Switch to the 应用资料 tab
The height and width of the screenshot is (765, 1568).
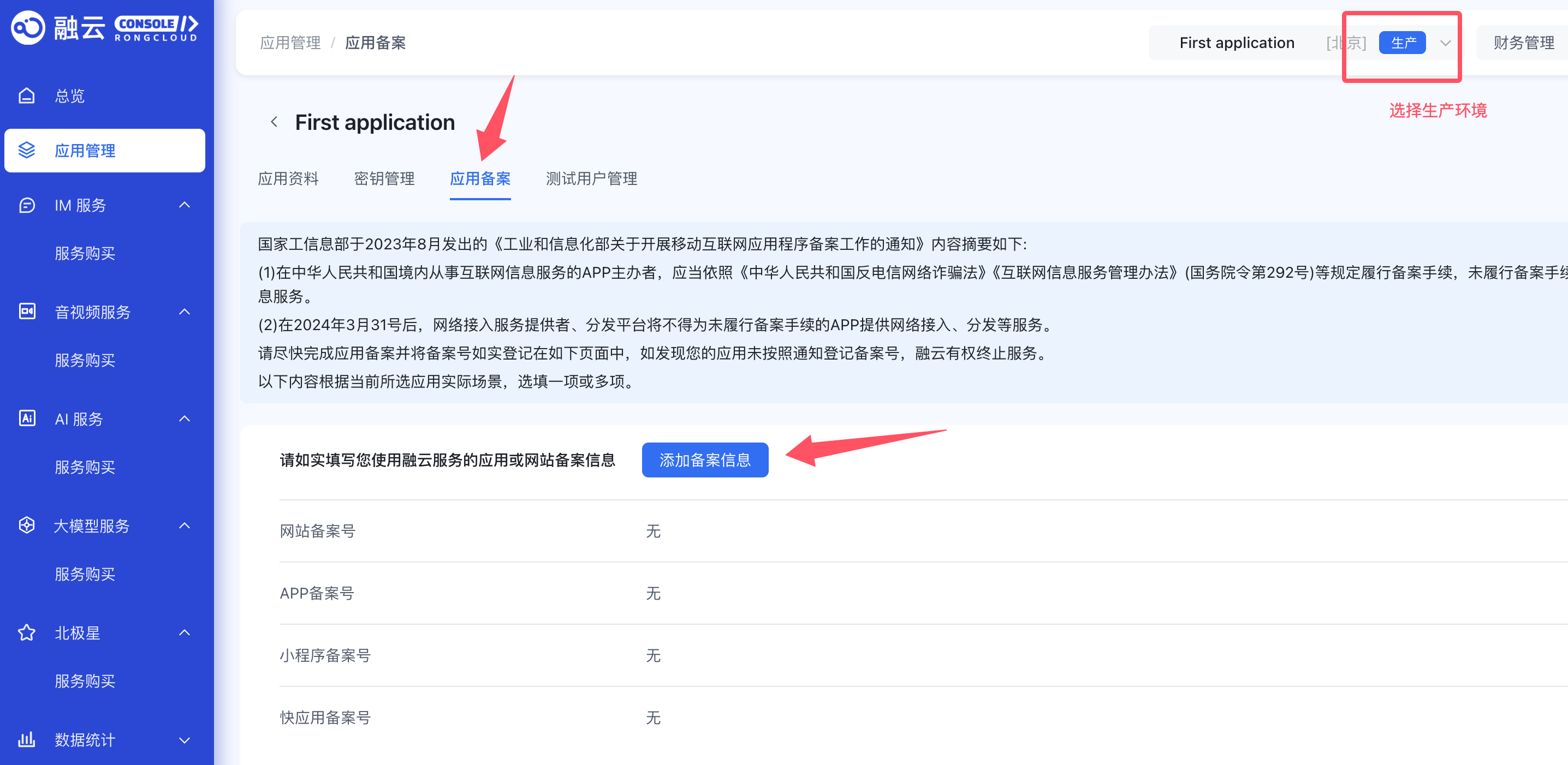pyautogui.click(x=288, y=178)
